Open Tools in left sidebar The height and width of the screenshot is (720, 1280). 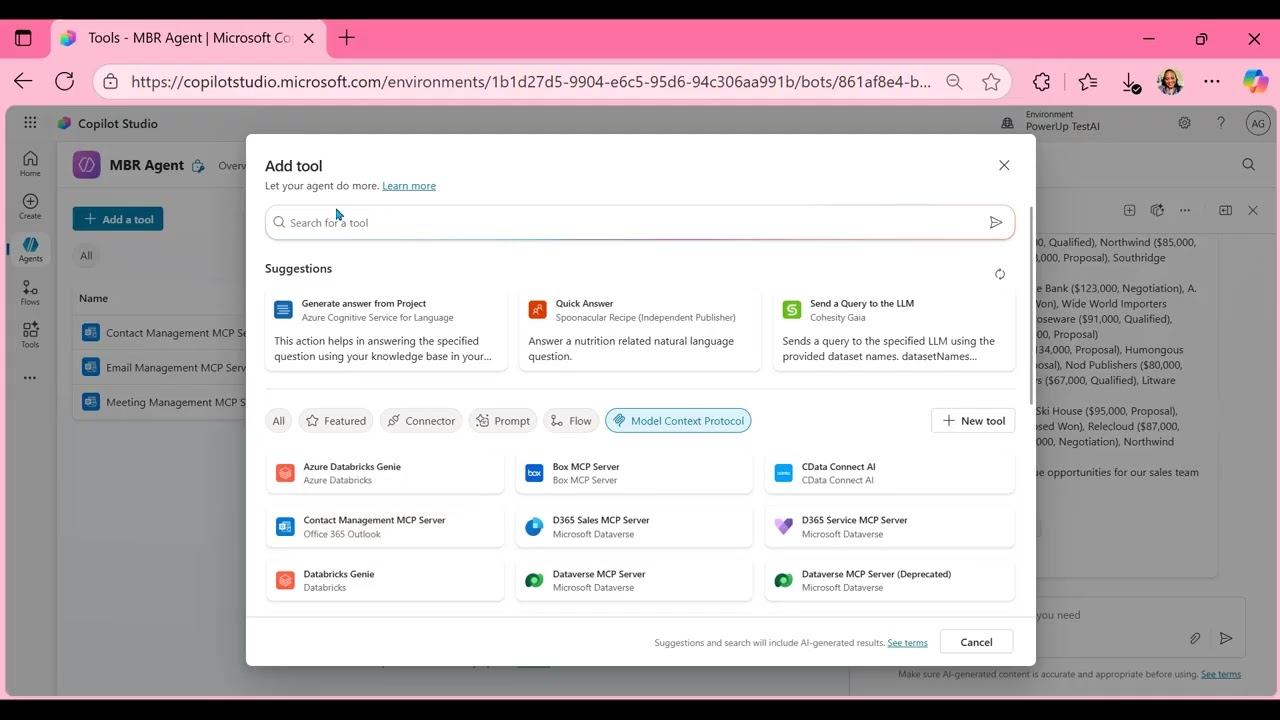click(x=30, y=335)
